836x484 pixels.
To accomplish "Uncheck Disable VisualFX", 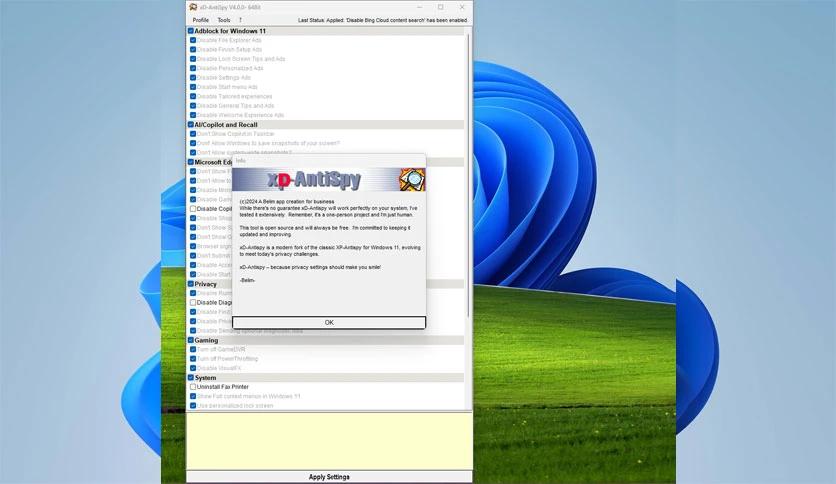I will [x=193, y=368].
